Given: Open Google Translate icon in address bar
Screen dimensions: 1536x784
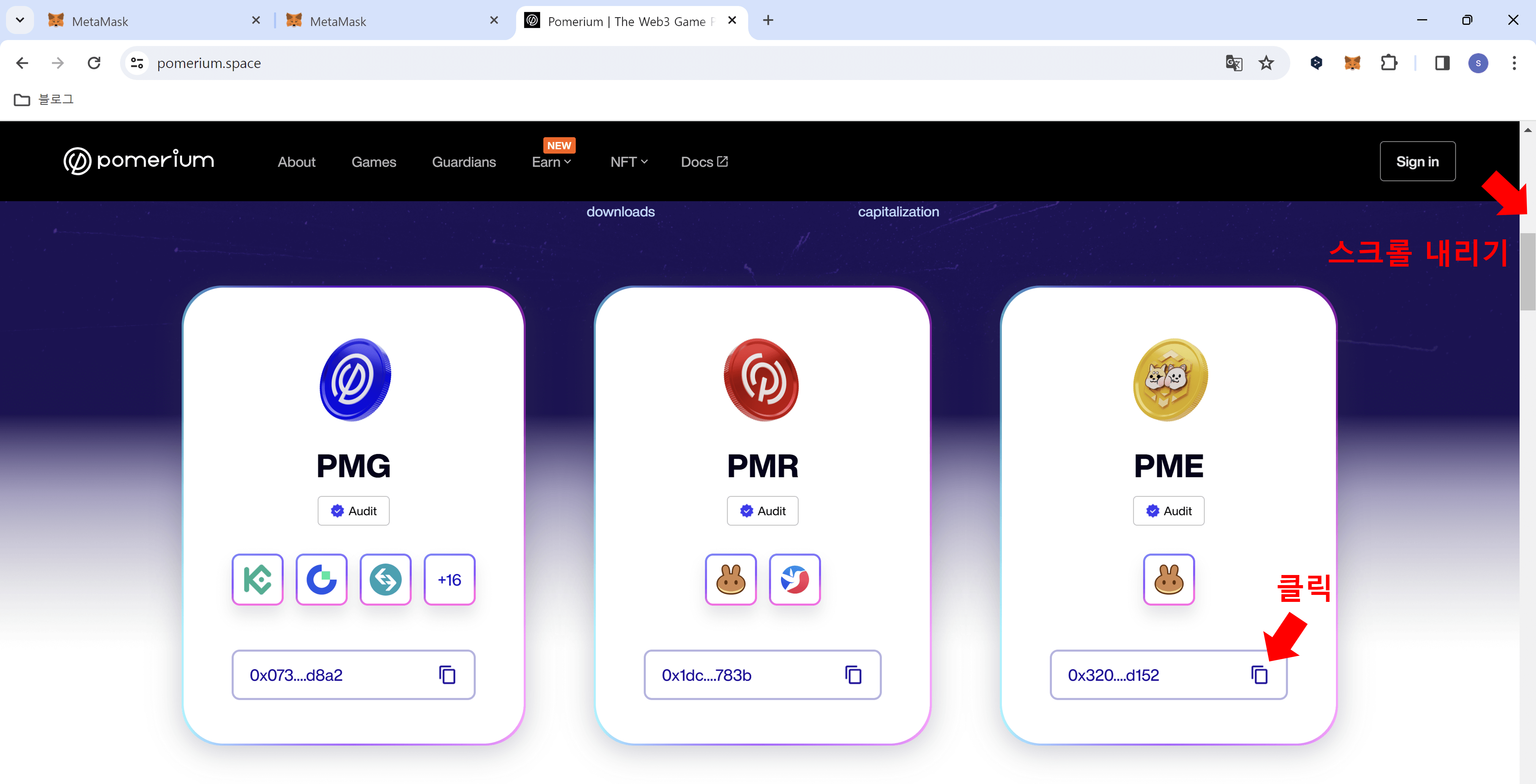Looking at the screenshot, I should pyautogui.click(x=1234, y=63).
